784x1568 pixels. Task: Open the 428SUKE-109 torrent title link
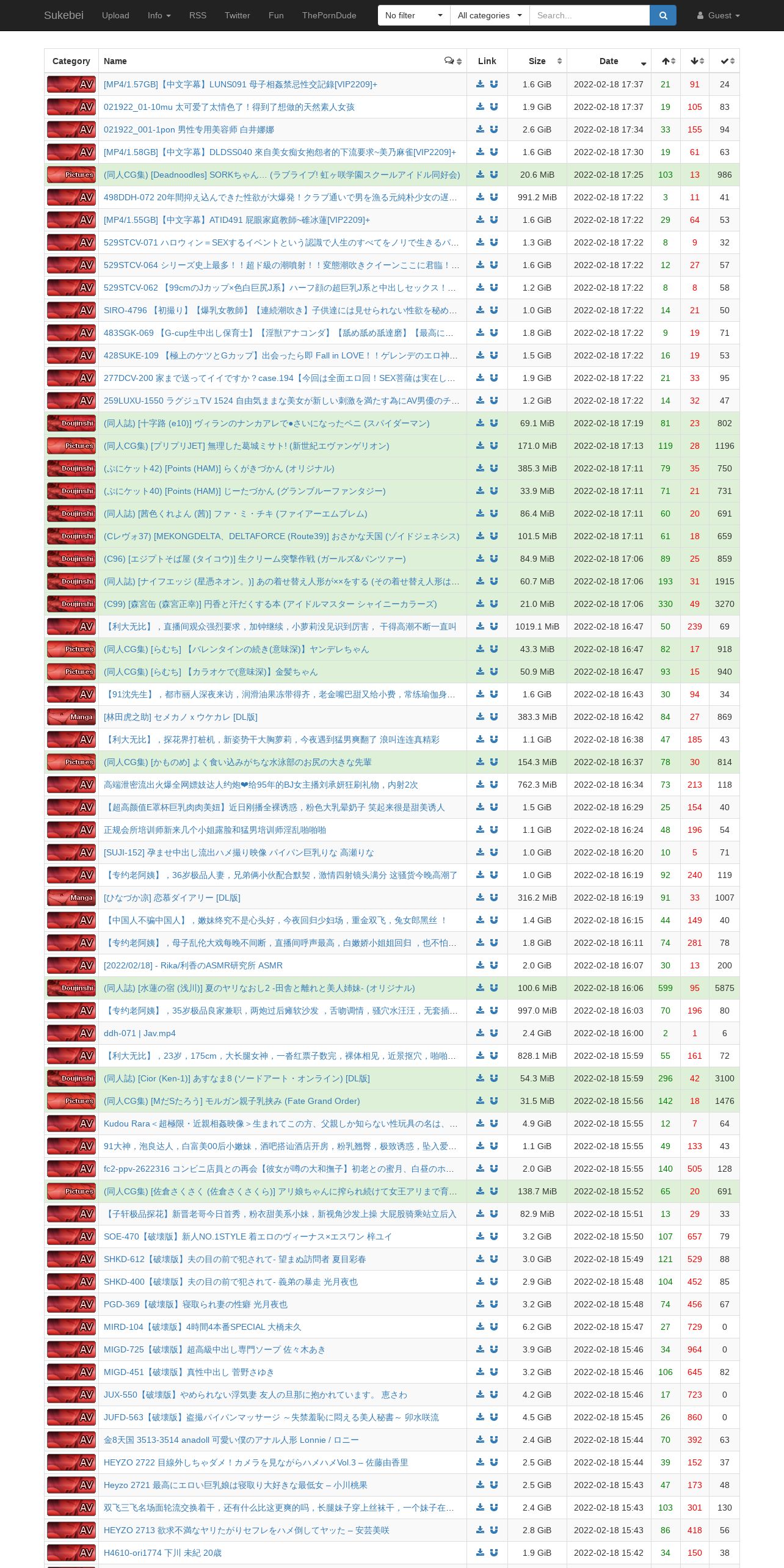280,355
